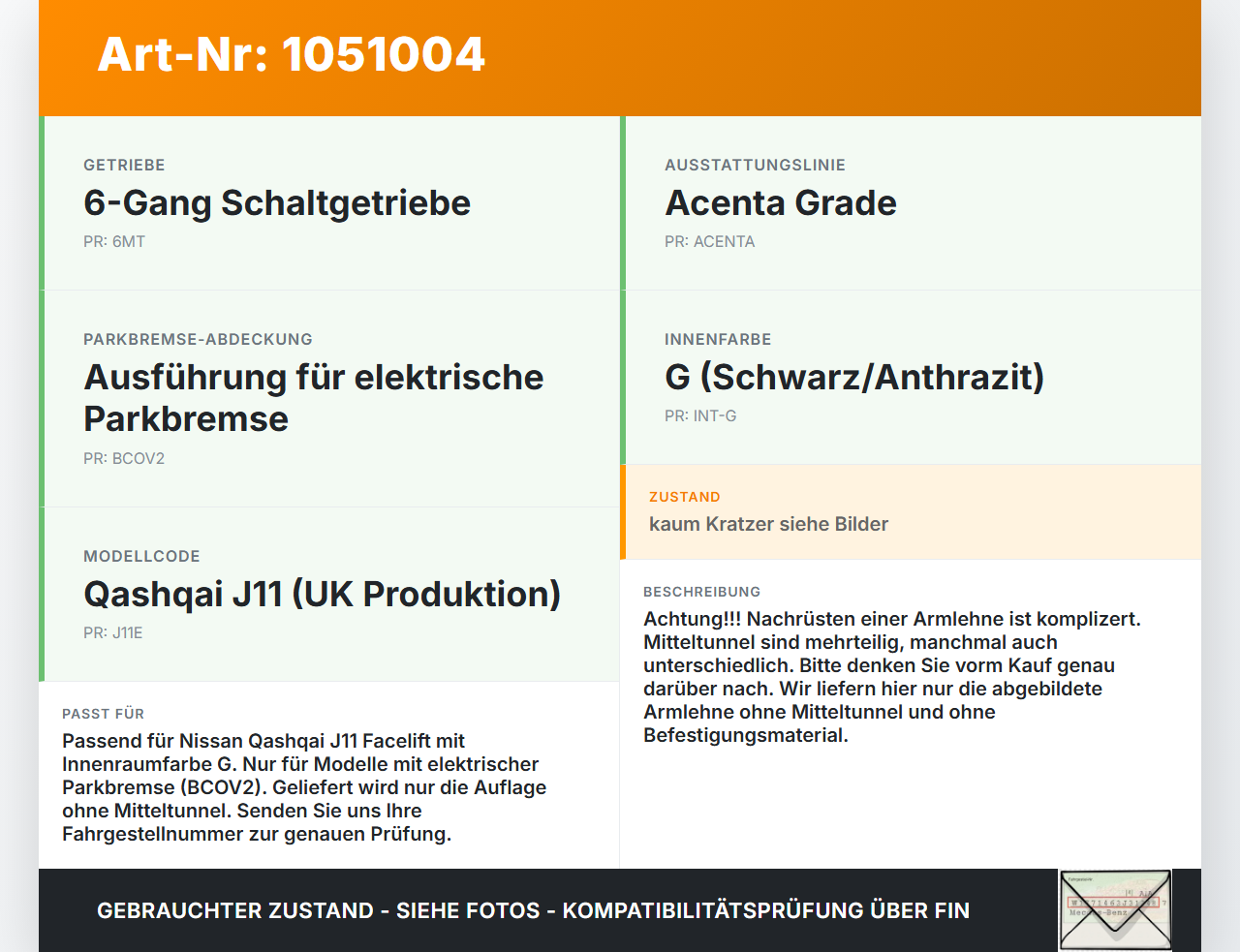Click the envelope icon with vehicle registration
Image resolution: width=1240 pixels, height=952 pixels.
1115,909
